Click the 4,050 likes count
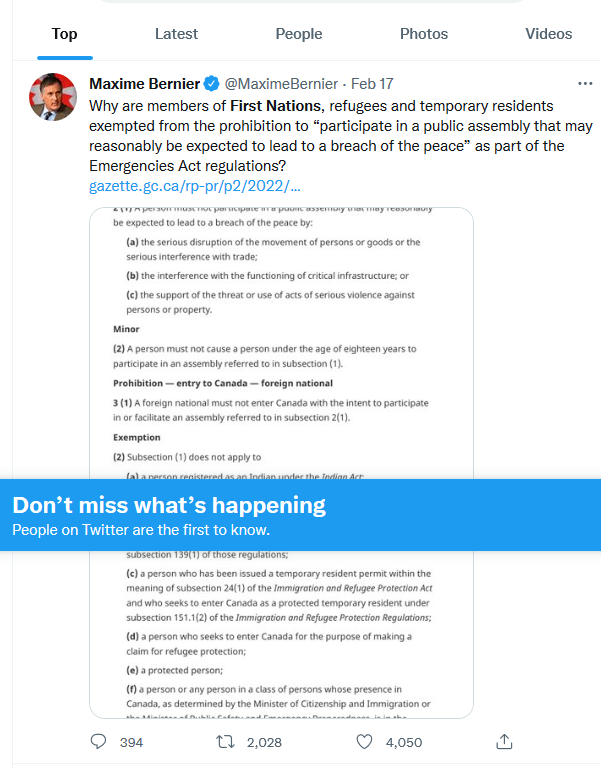601x769 pixels. (403, 743)
